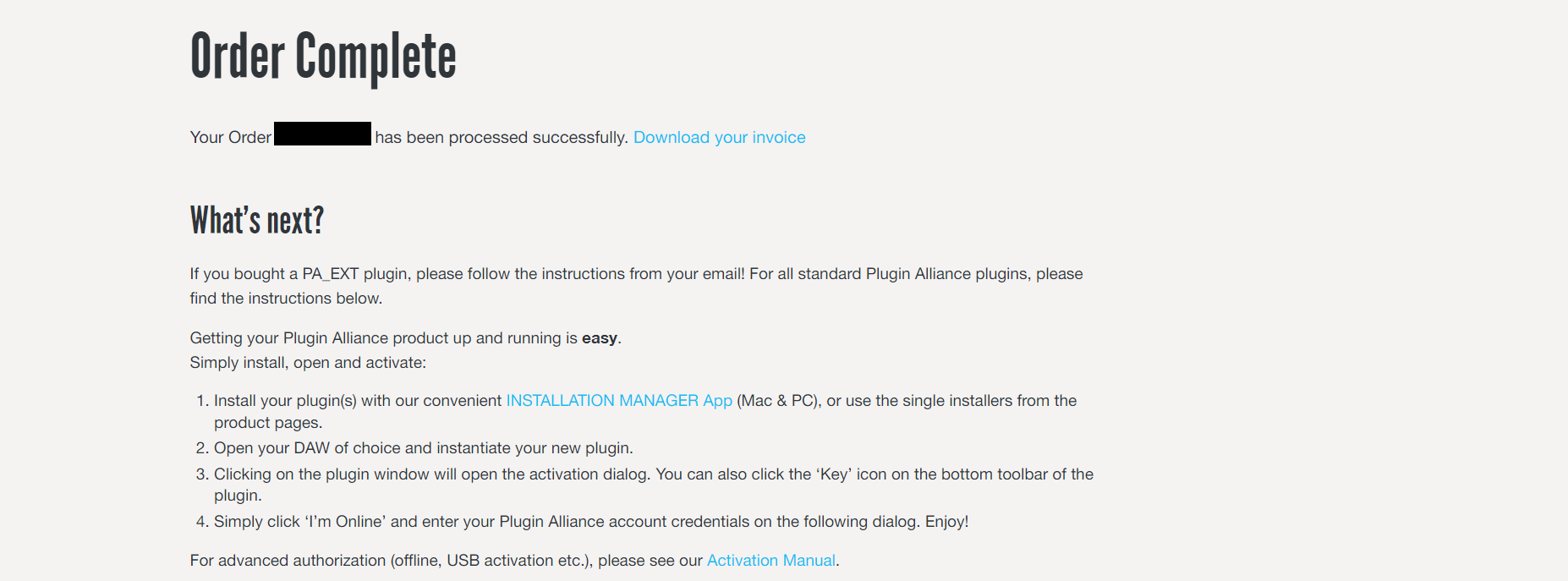The image size is (1568, 581).
Task: Click 'For advanced authorization' sentence start
Action: click(x=288, y=561)
